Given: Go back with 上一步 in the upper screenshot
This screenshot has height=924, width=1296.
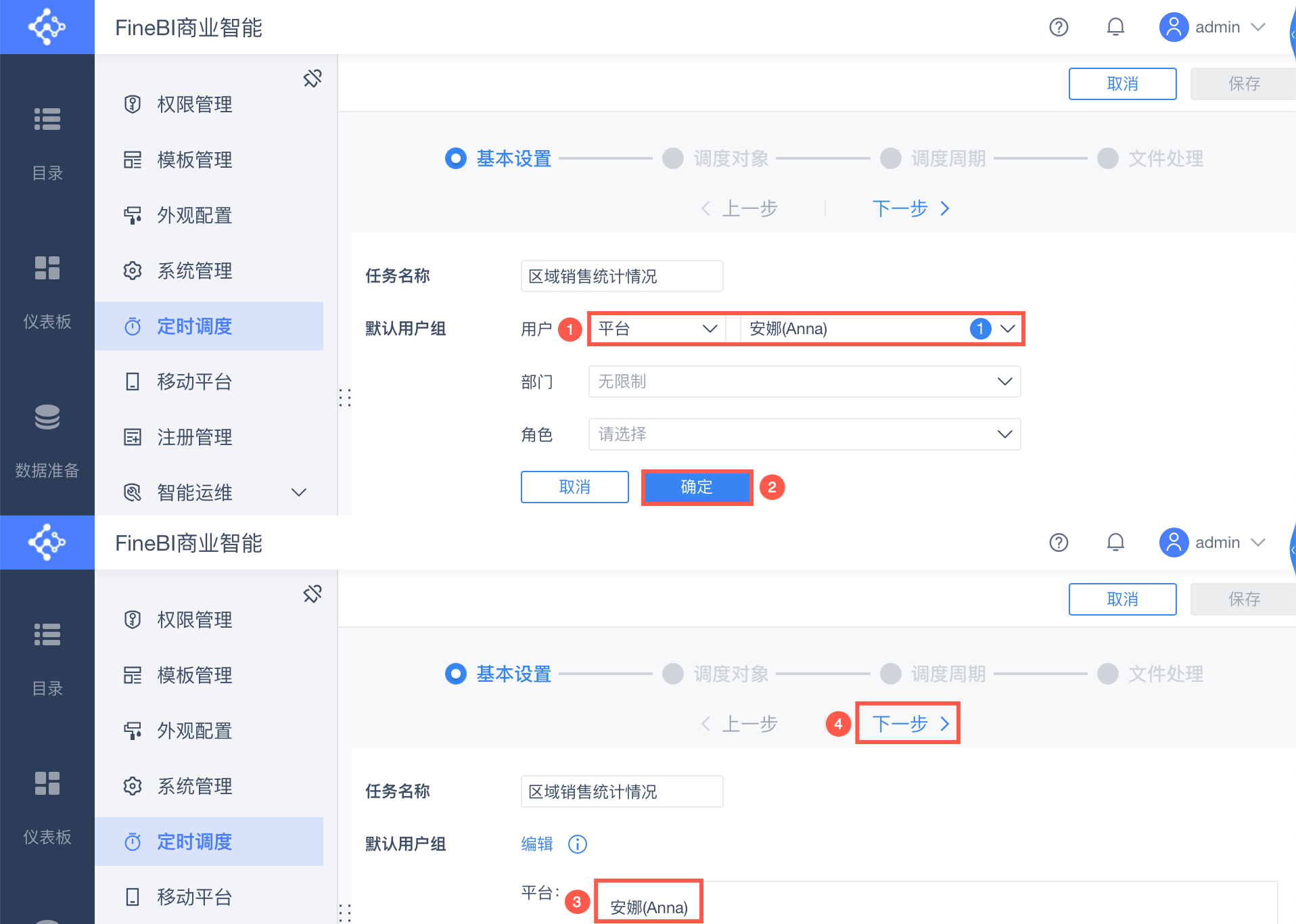Looking at the screenshot, I should coord(739,208).
